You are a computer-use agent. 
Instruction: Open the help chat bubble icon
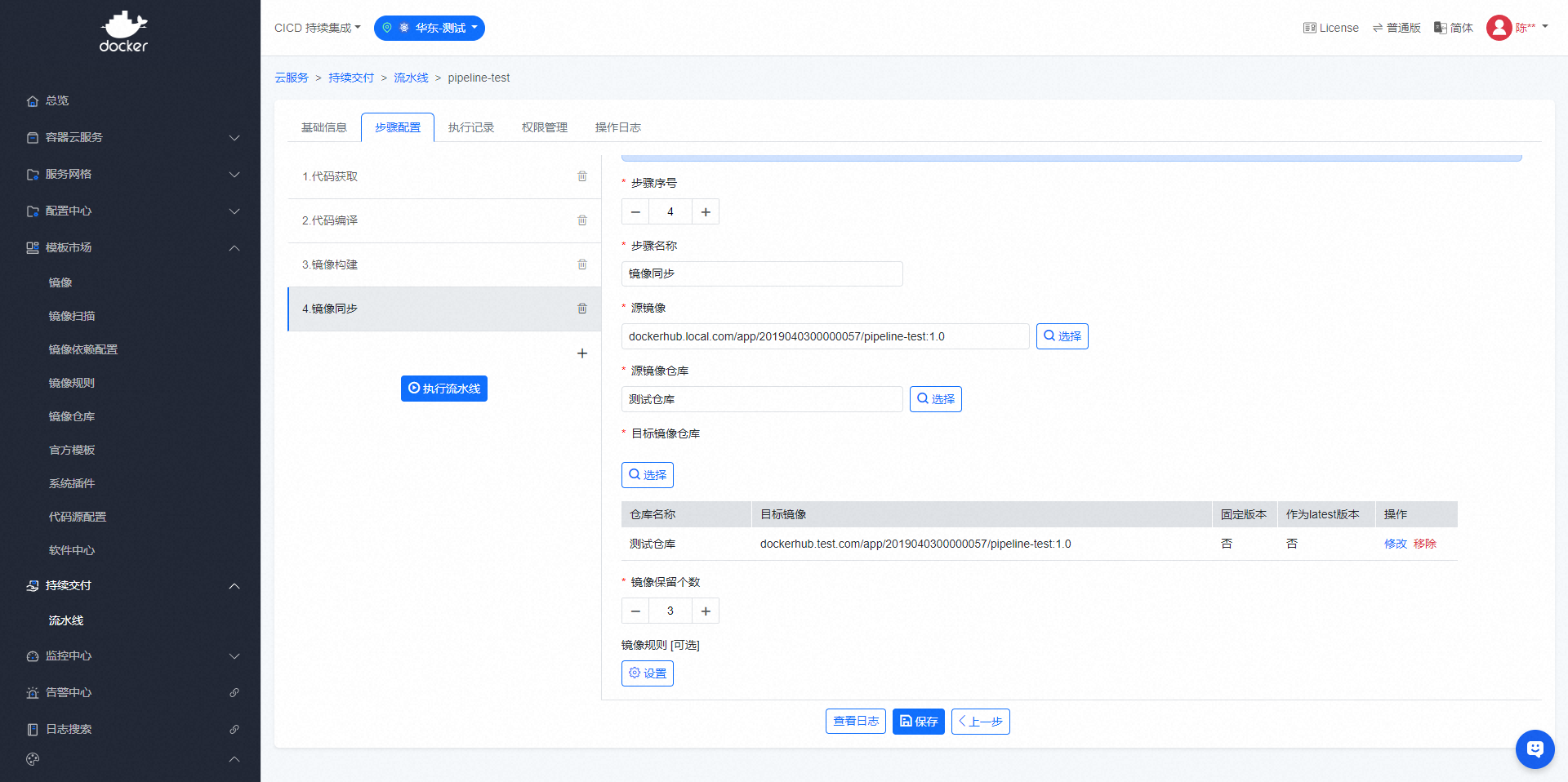(x=1535, y=749)
